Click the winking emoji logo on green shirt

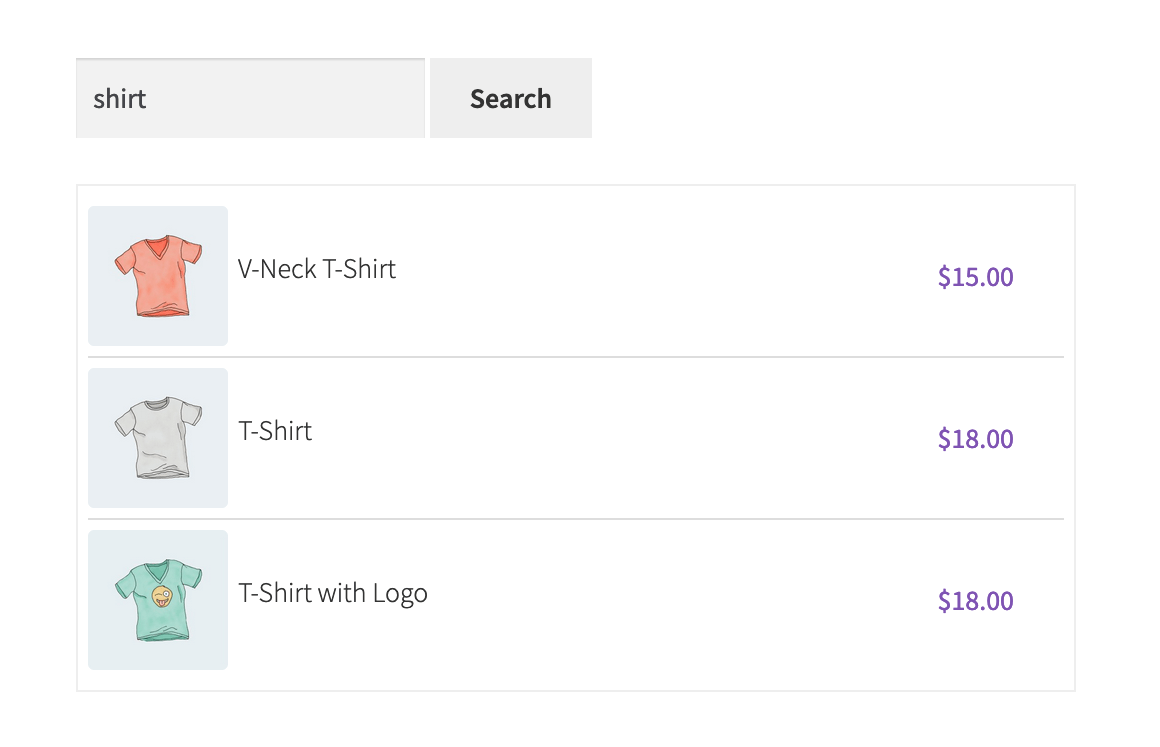(x=162, y=597)
